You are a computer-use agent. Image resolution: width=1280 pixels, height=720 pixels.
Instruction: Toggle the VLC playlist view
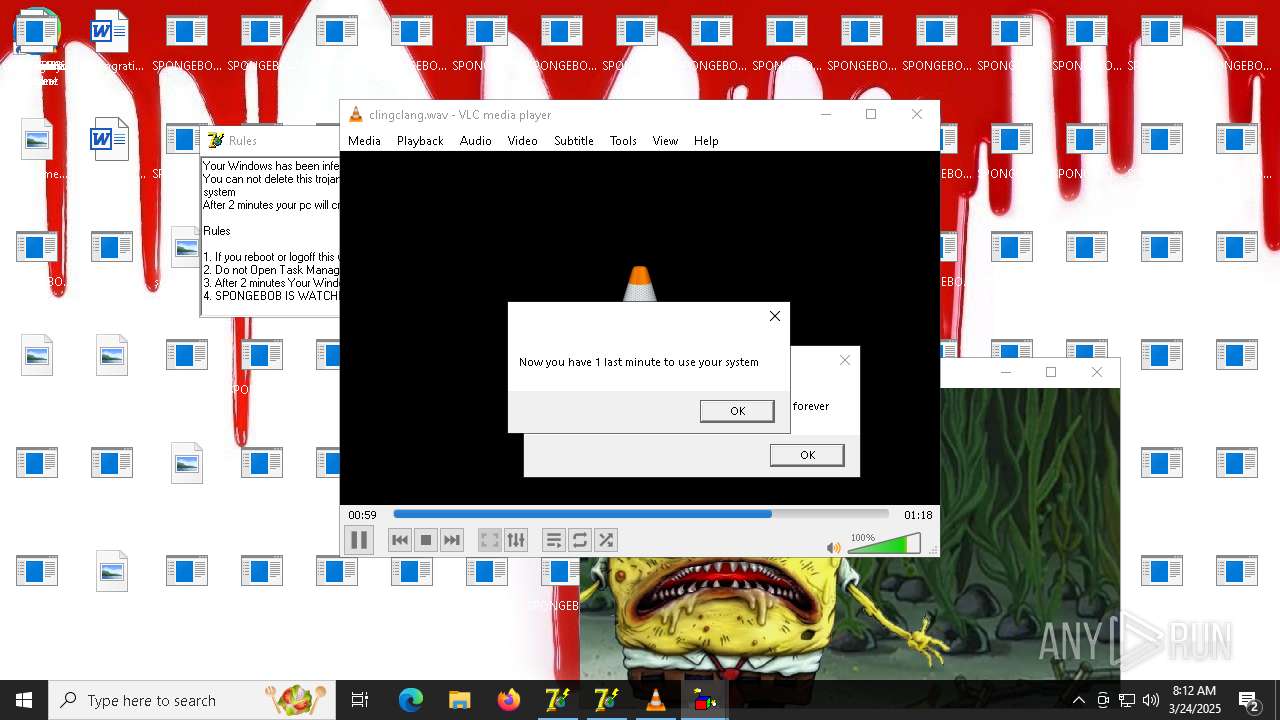[554, 540]
